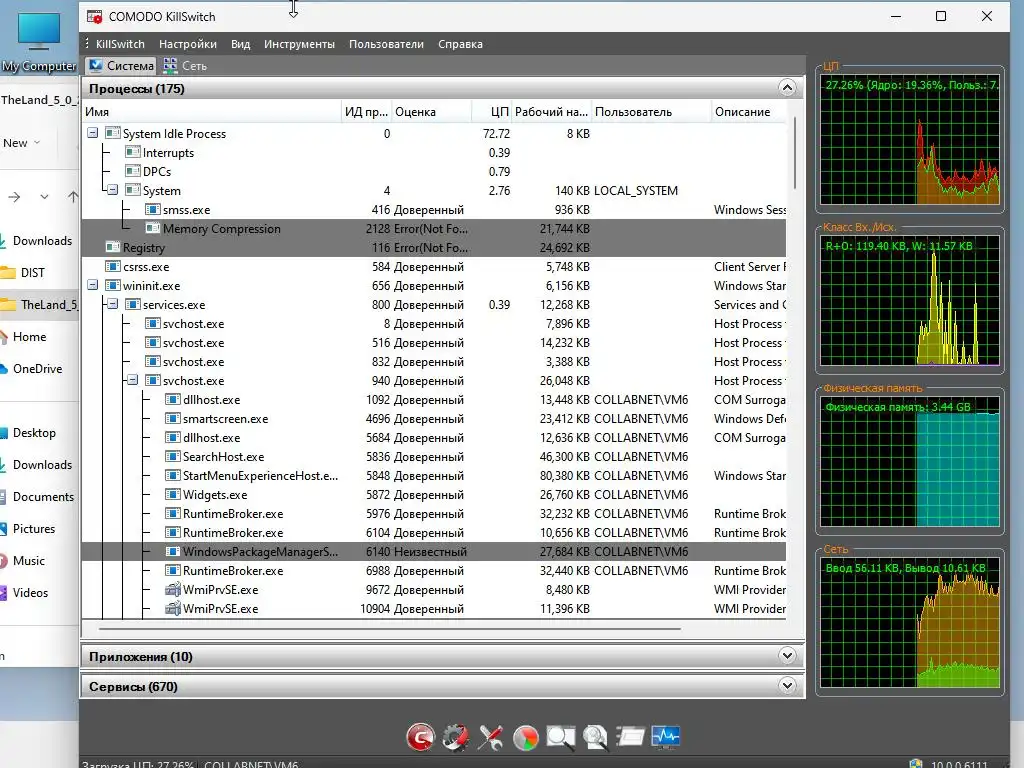Sort by Описание column header

[x=749, y=112]
